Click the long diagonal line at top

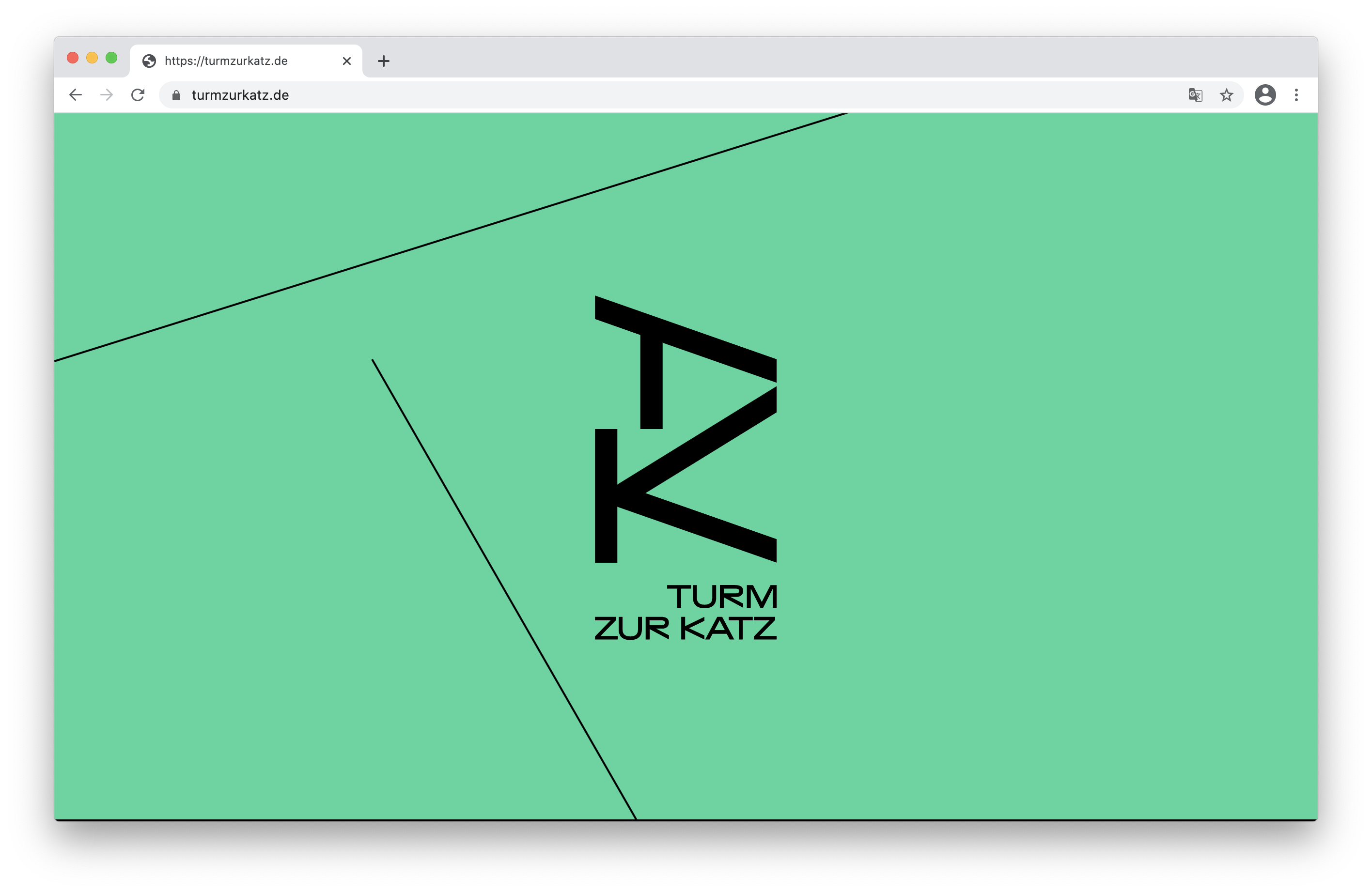coord(451,237)
